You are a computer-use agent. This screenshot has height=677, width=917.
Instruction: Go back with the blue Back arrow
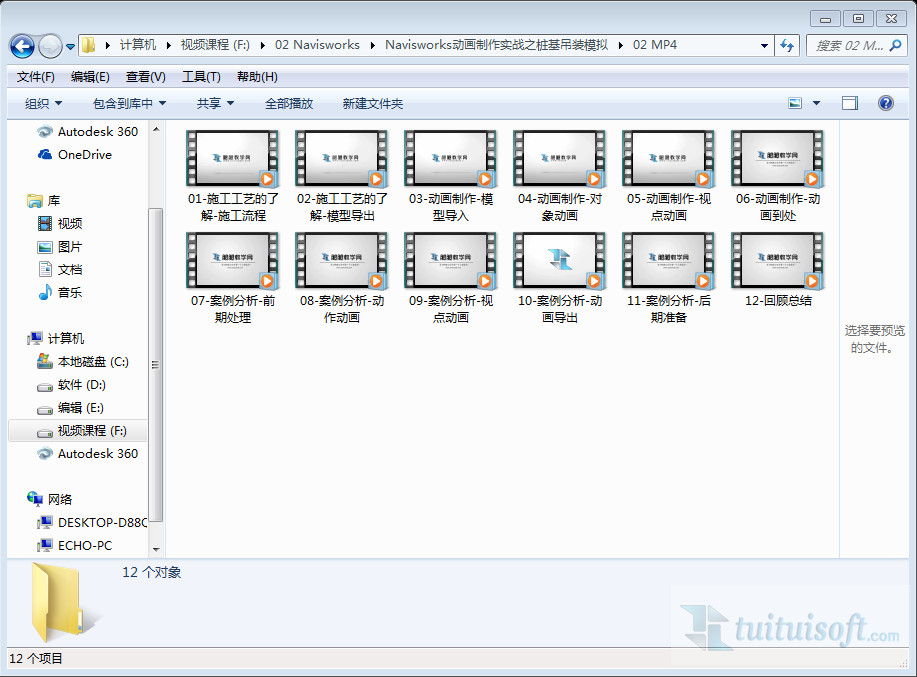tap(23, 46)
